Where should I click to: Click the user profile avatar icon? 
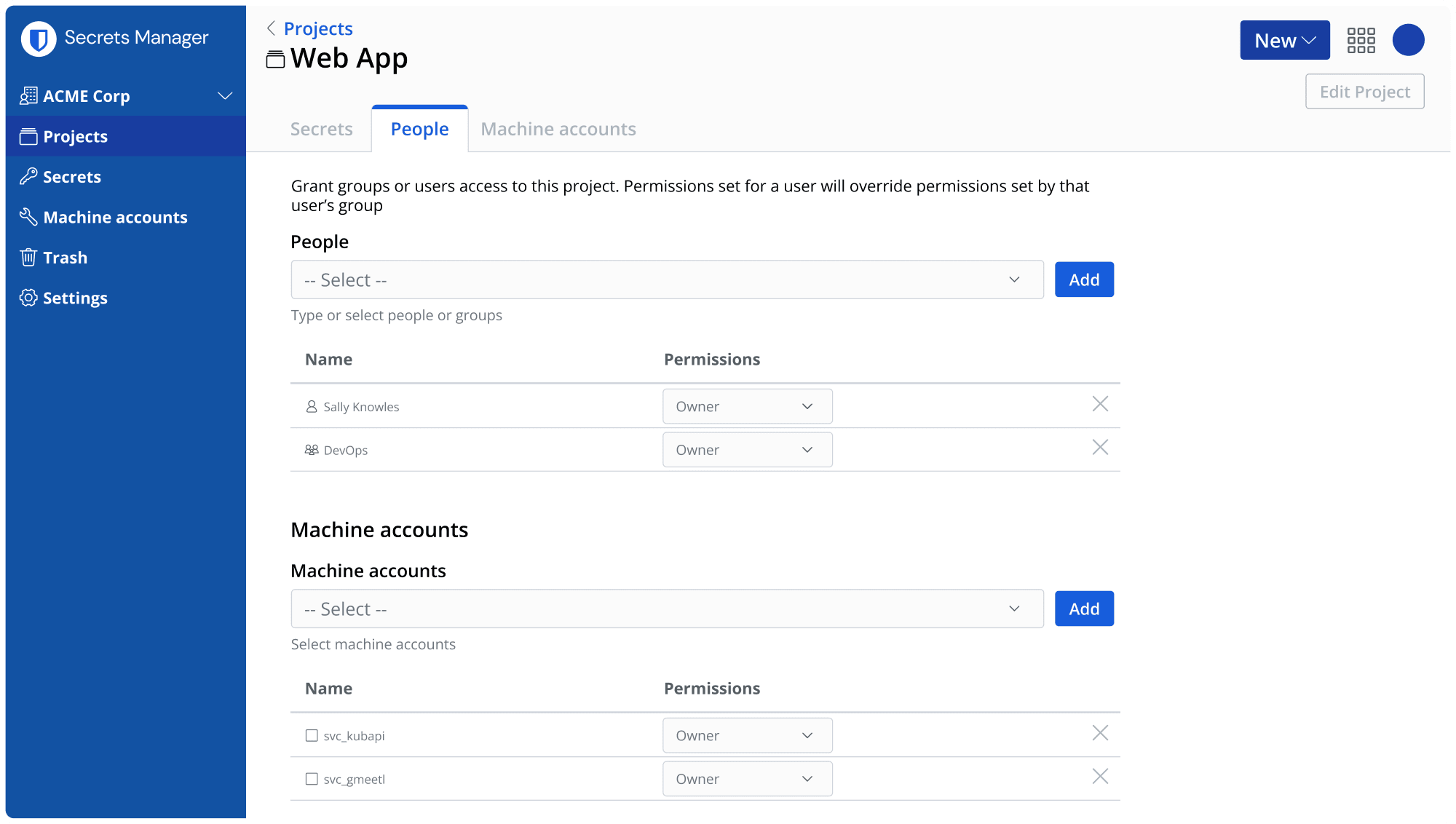coord(1407,41)
